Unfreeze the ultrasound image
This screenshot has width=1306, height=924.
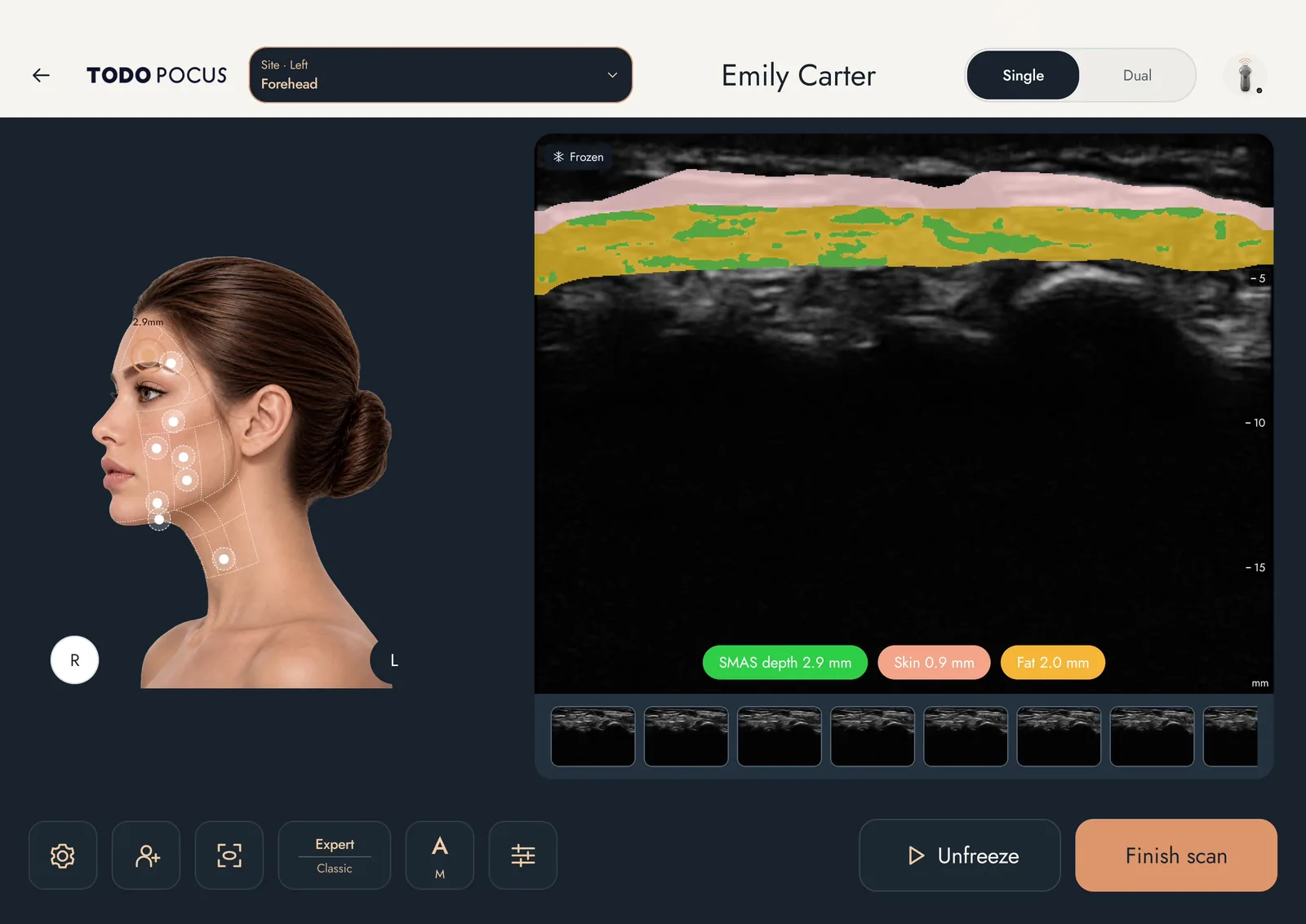pyautogui.click(x=960, y=855)
